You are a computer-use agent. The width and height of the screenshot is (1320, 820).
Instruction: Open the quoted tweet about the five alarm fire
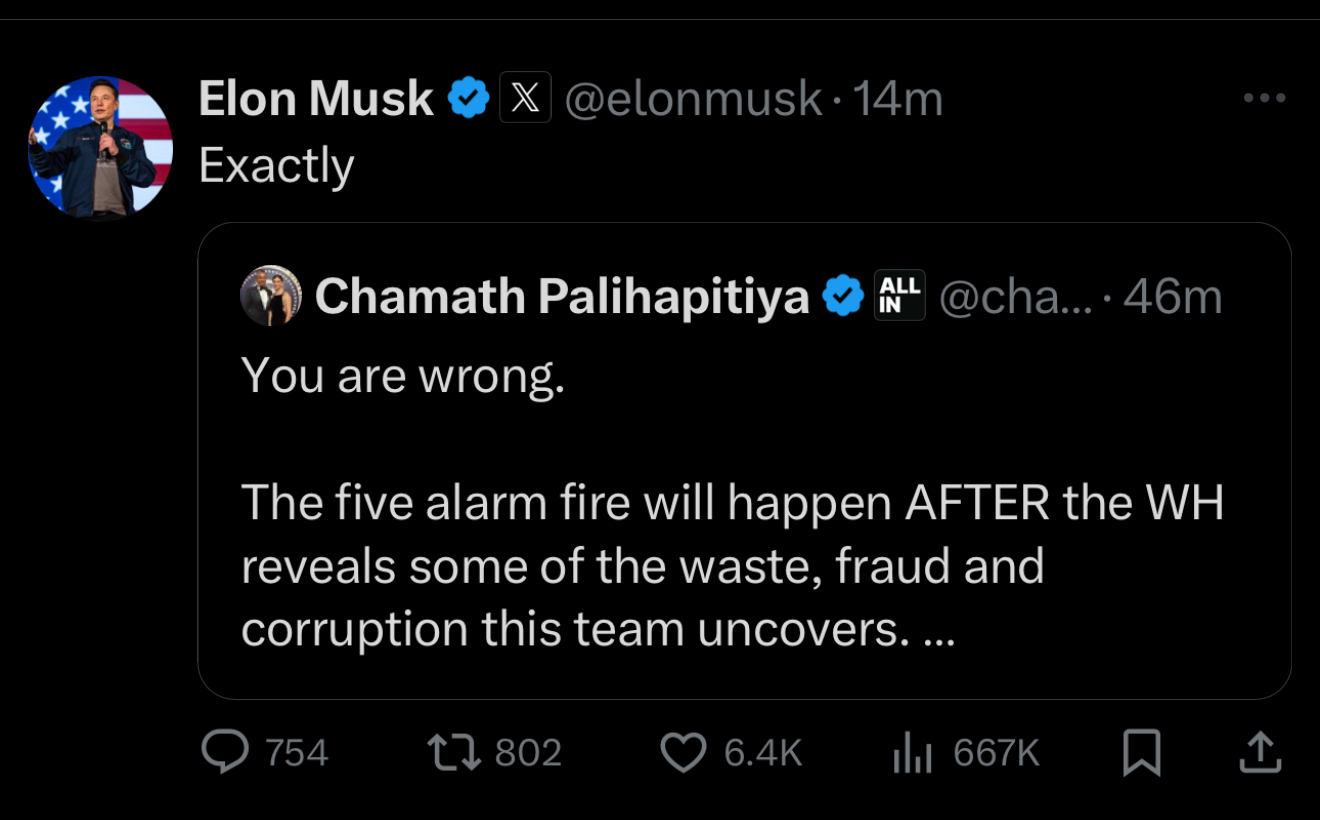click(732, 534)
